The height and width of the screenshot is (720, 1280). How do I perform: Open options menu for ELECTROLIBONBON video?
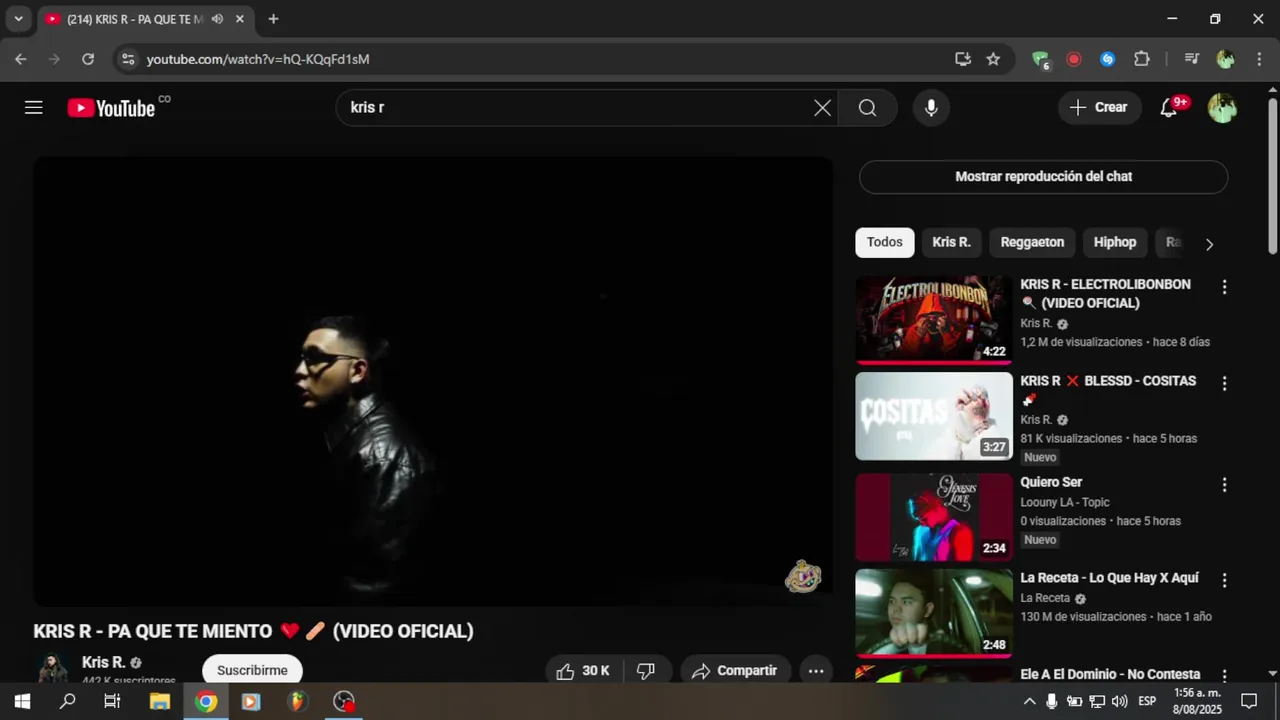click(x=1224, y=287)
